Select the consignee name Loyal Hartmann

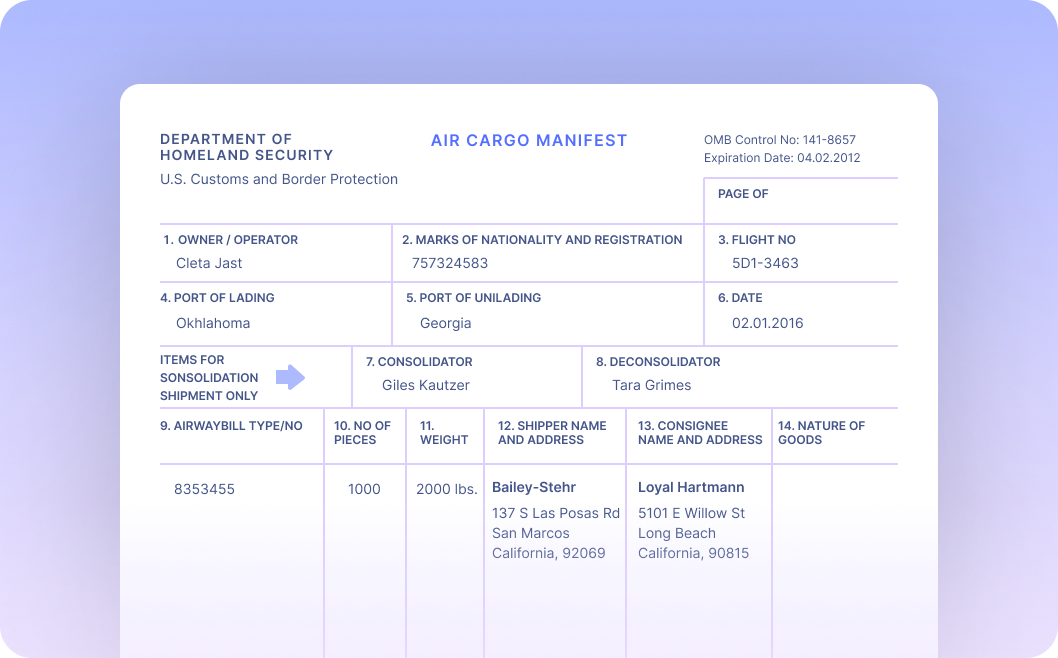[x=691, y=487]
